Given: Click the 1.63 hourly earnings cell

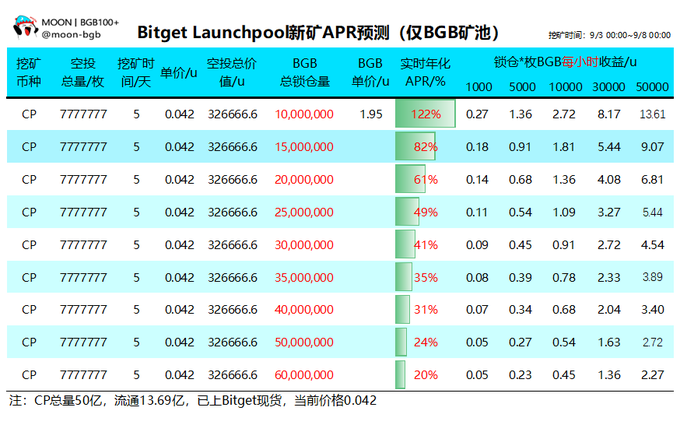Looking at the screenshot, I should [609, 342].
